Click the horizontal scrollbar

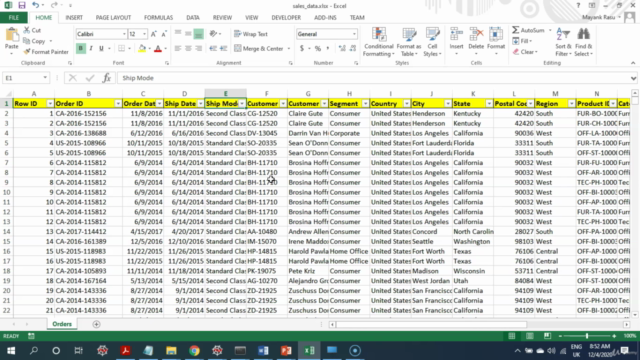coord(431,324)
